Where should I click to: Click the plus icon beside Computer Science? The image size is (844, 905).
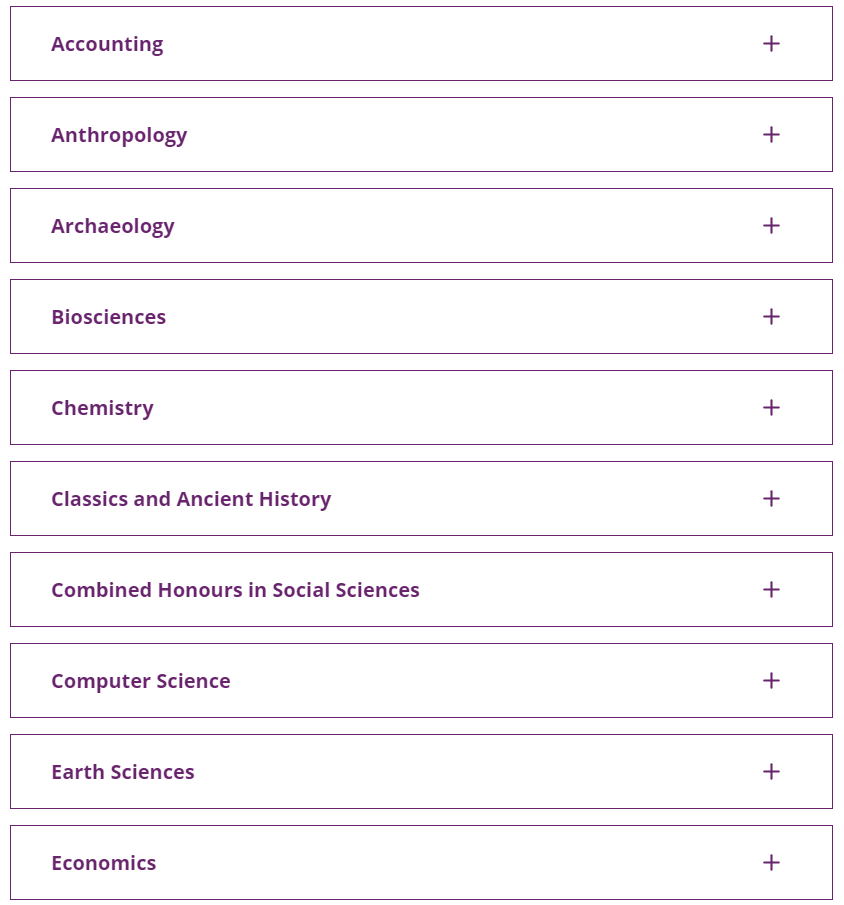coord(771,680)
